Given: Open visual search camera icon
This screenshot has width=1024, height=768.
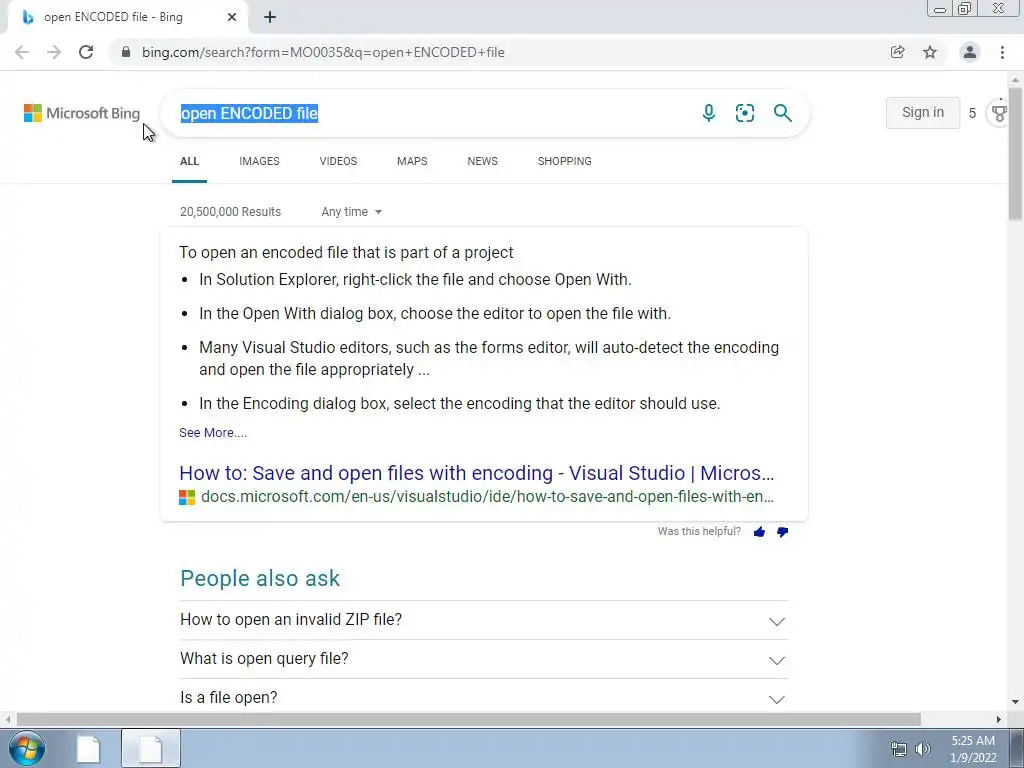Looking at the screenshot, I should (744, 113).
